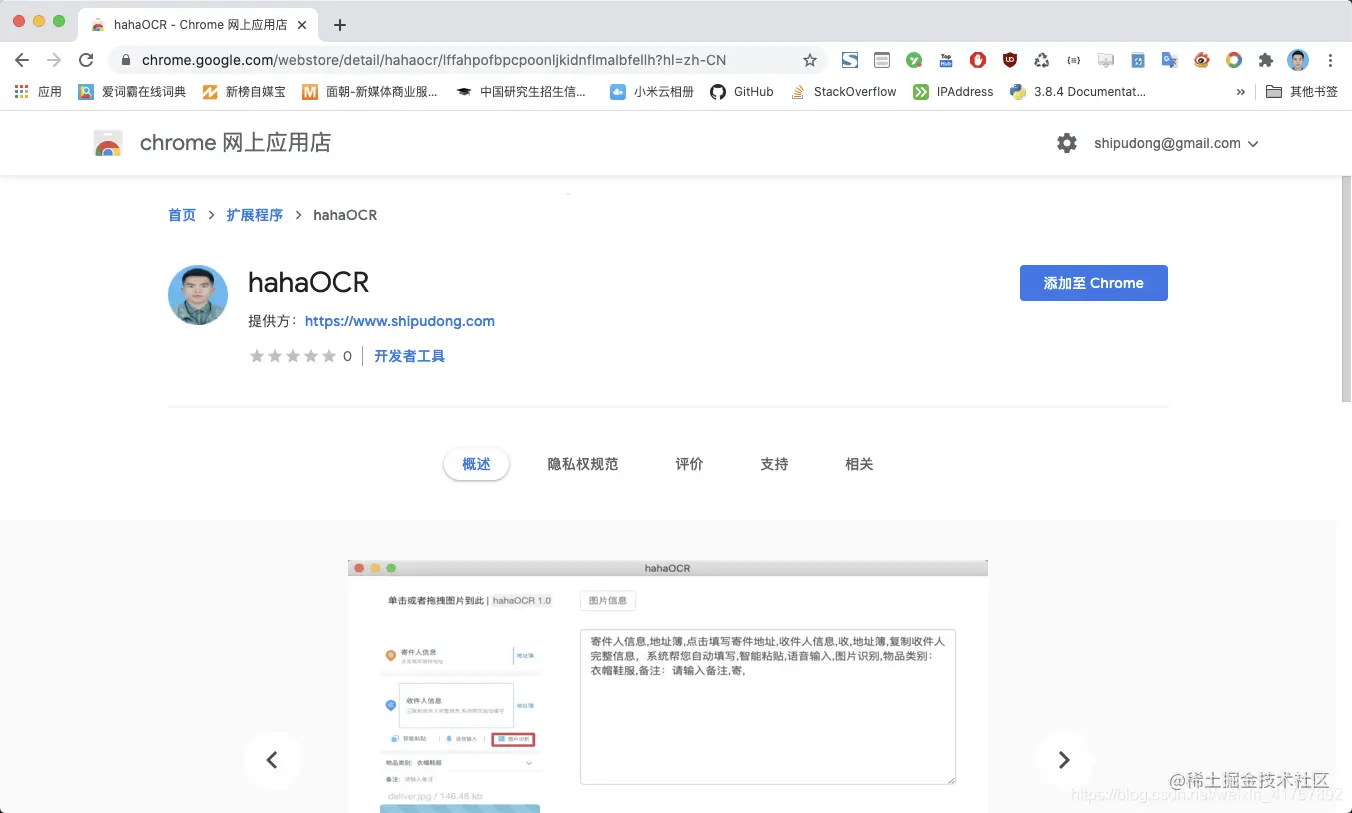Close the hahaOCR browser tab
The image size is (1352, 813).
click(x=302, y=25)
